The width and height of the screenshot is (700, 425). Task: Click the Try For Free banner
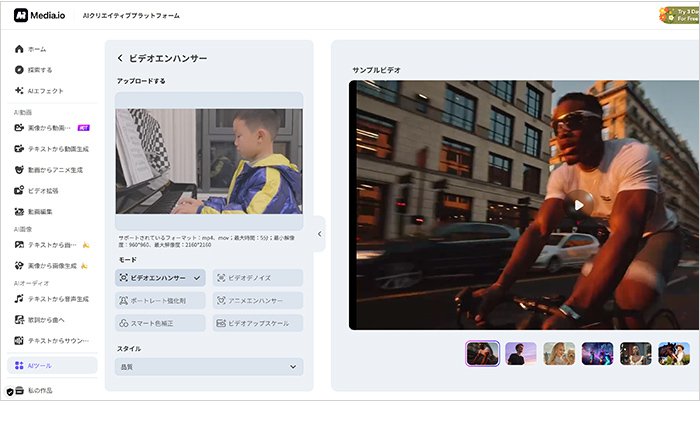tap(679, 15)
